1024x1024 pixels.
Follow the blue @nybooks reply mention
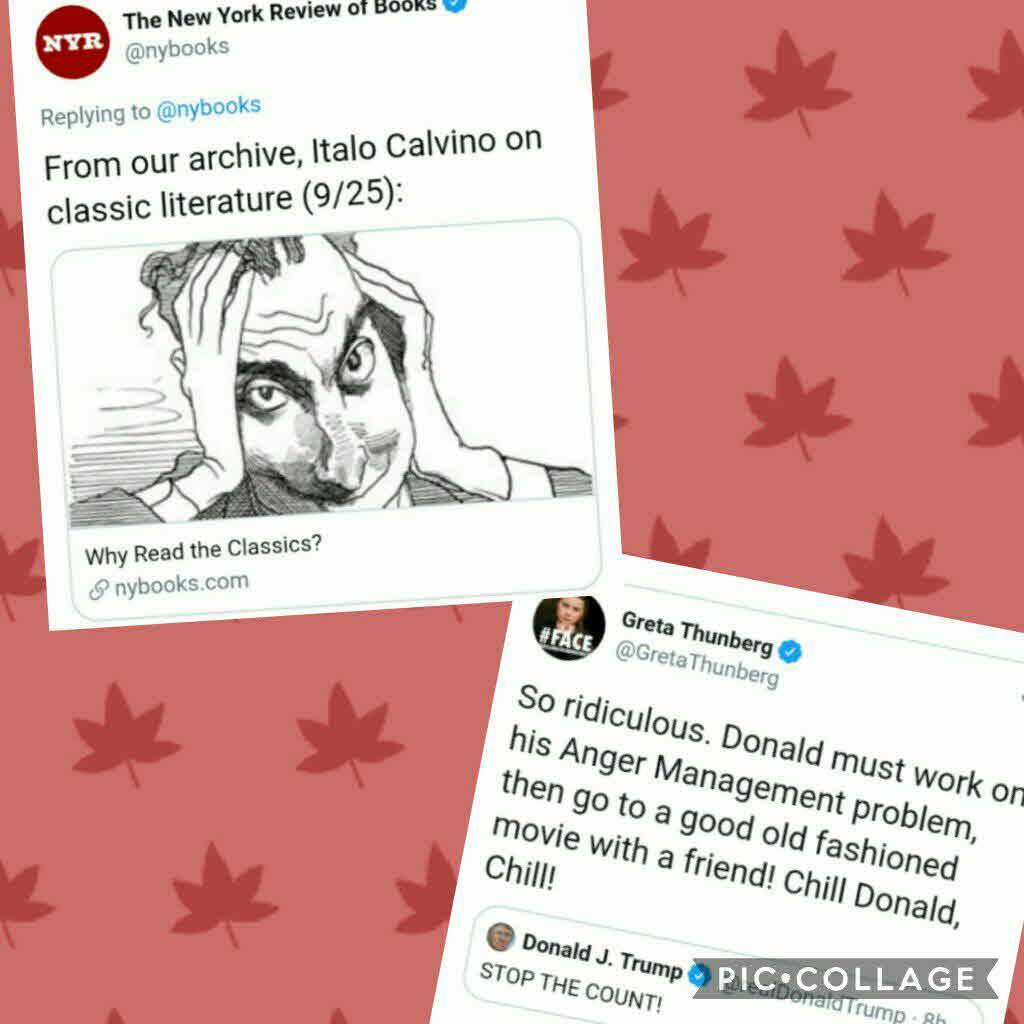[209, 108]
